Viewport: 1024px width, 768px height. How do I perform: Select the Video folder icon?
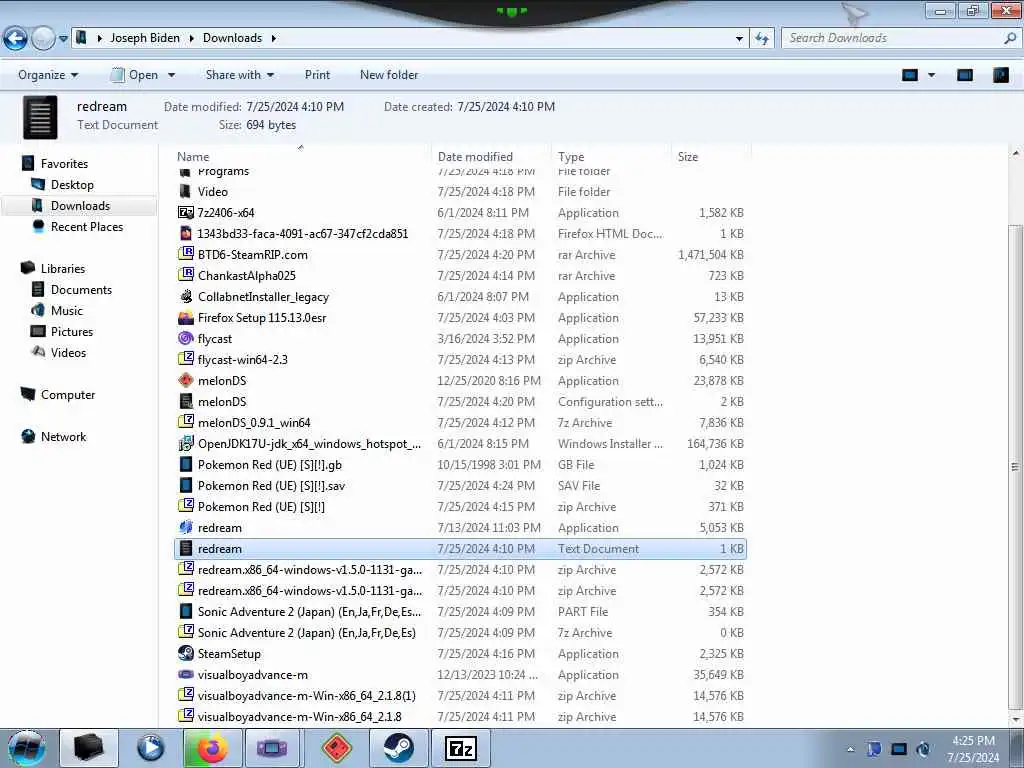(185, 191)
